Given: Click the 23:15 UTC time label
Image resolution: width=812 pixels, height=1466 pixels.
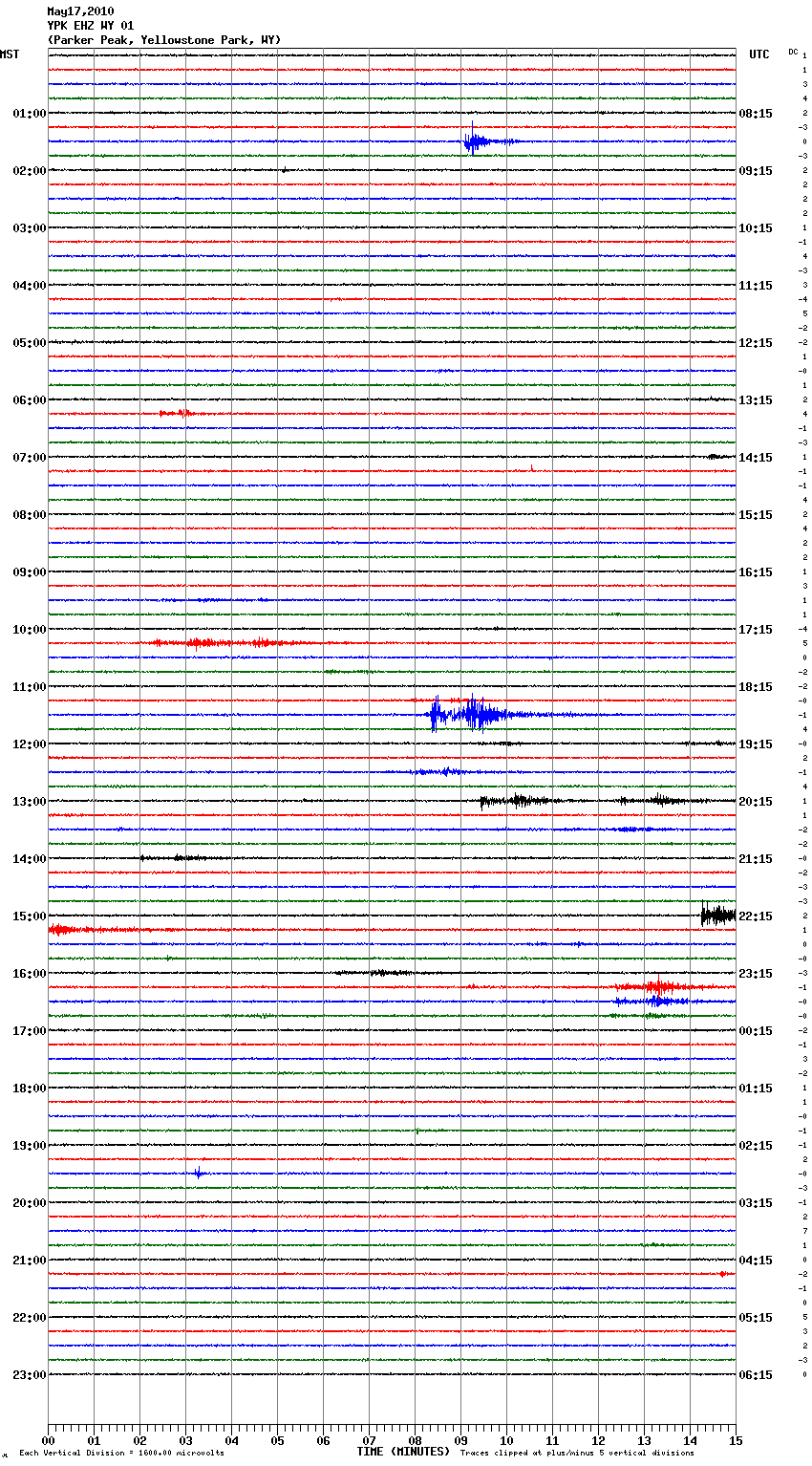Looking at the screenshot, I should [x=756, y=974].
